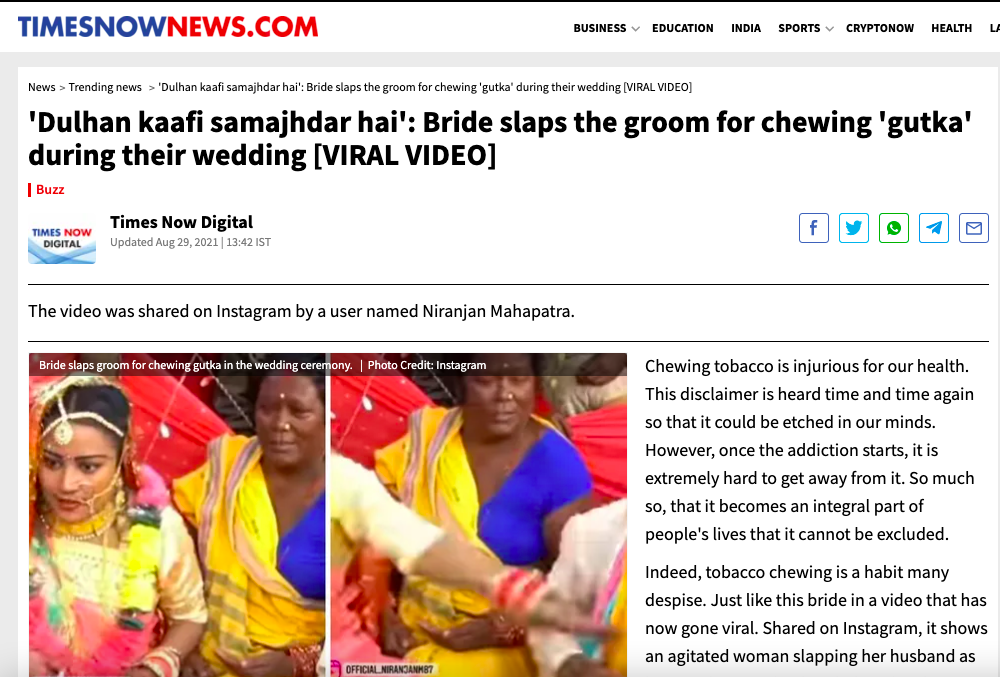1000x677 pixels.
Task: Open the India section
Action: pos(746,28)
